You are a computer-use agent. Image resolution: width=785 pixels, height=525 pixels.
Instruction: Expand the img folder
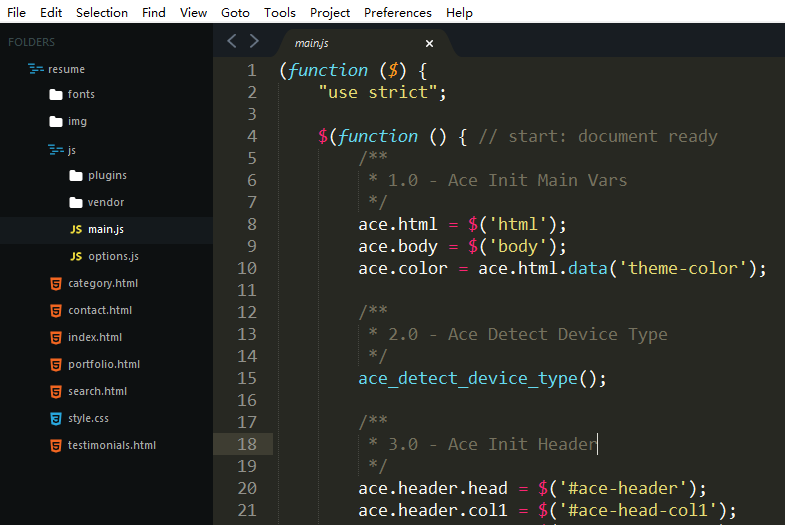point(77,122)
